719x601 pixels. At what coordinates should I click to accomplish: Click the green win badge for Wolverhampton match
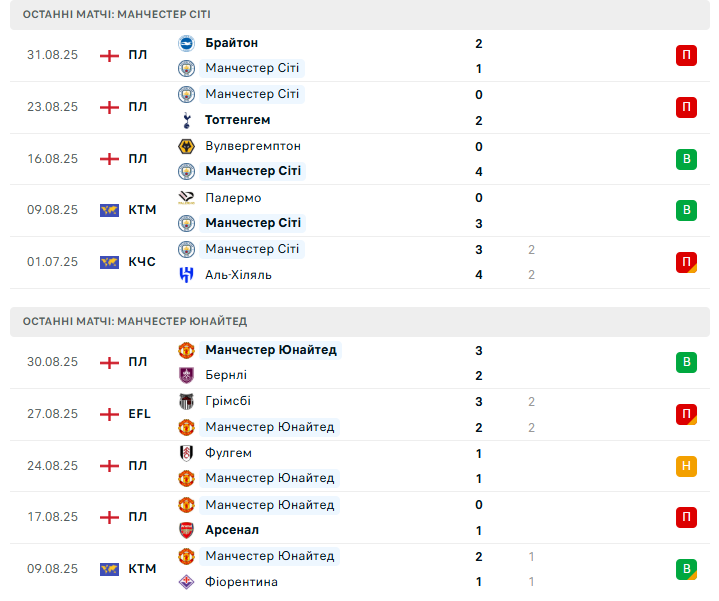pyautogui.click(x=686, y=159)
